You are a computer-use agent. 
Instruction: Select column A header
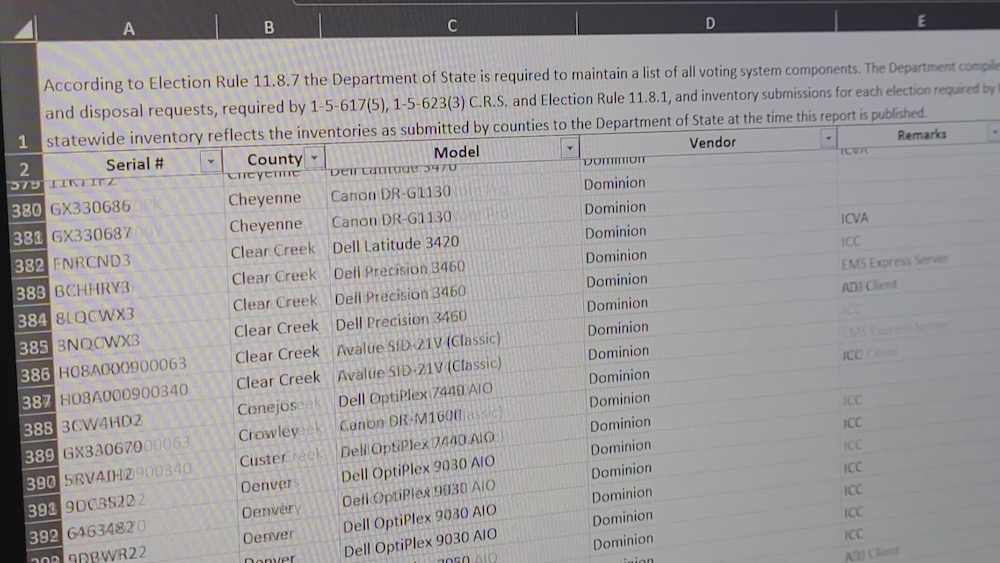click(128, 29)
